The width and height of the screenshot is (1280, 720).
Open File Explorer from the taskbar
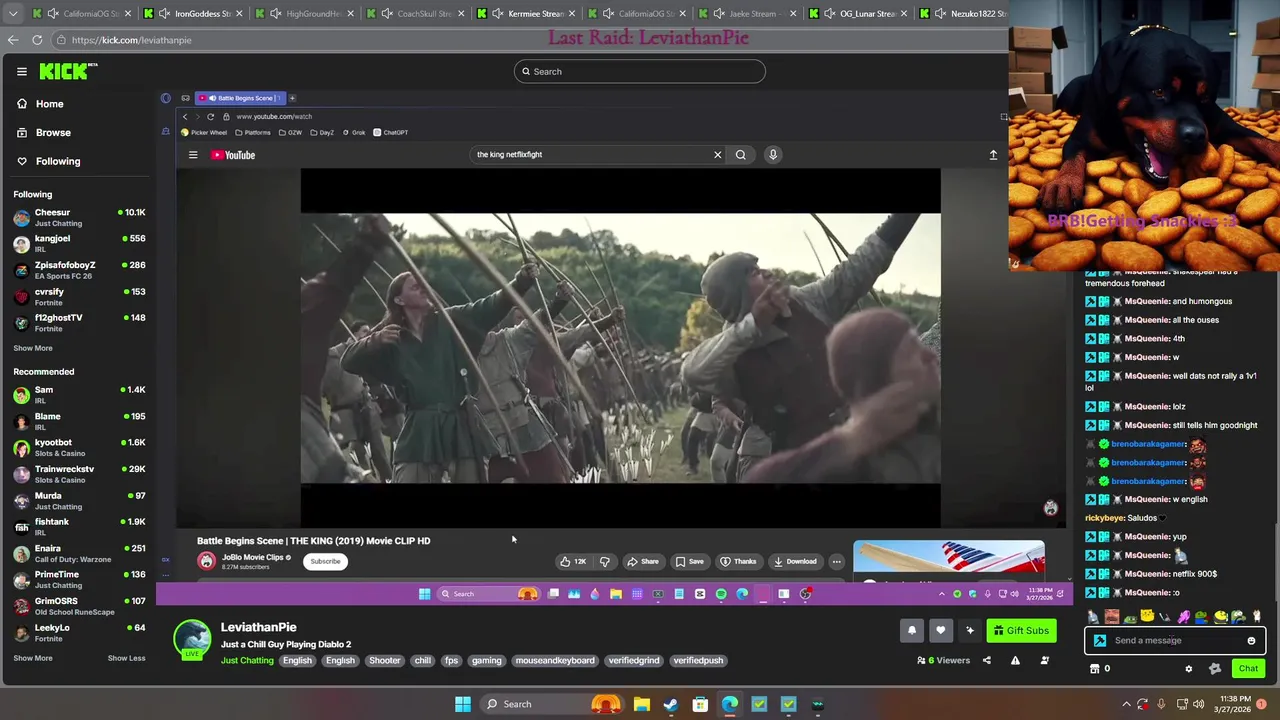[x=642, y=704]
